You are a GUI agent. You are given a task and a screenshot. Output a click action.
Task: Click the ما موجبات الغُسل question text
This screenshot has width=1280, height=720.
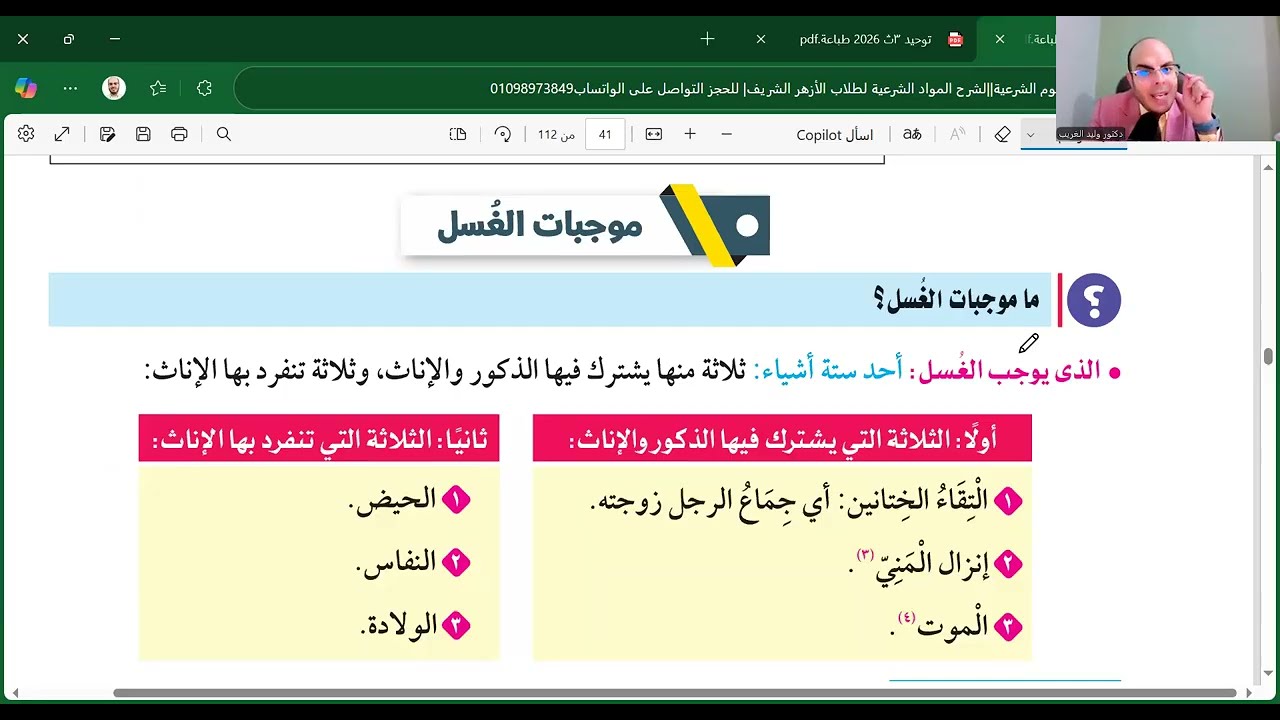coord(957,299)
